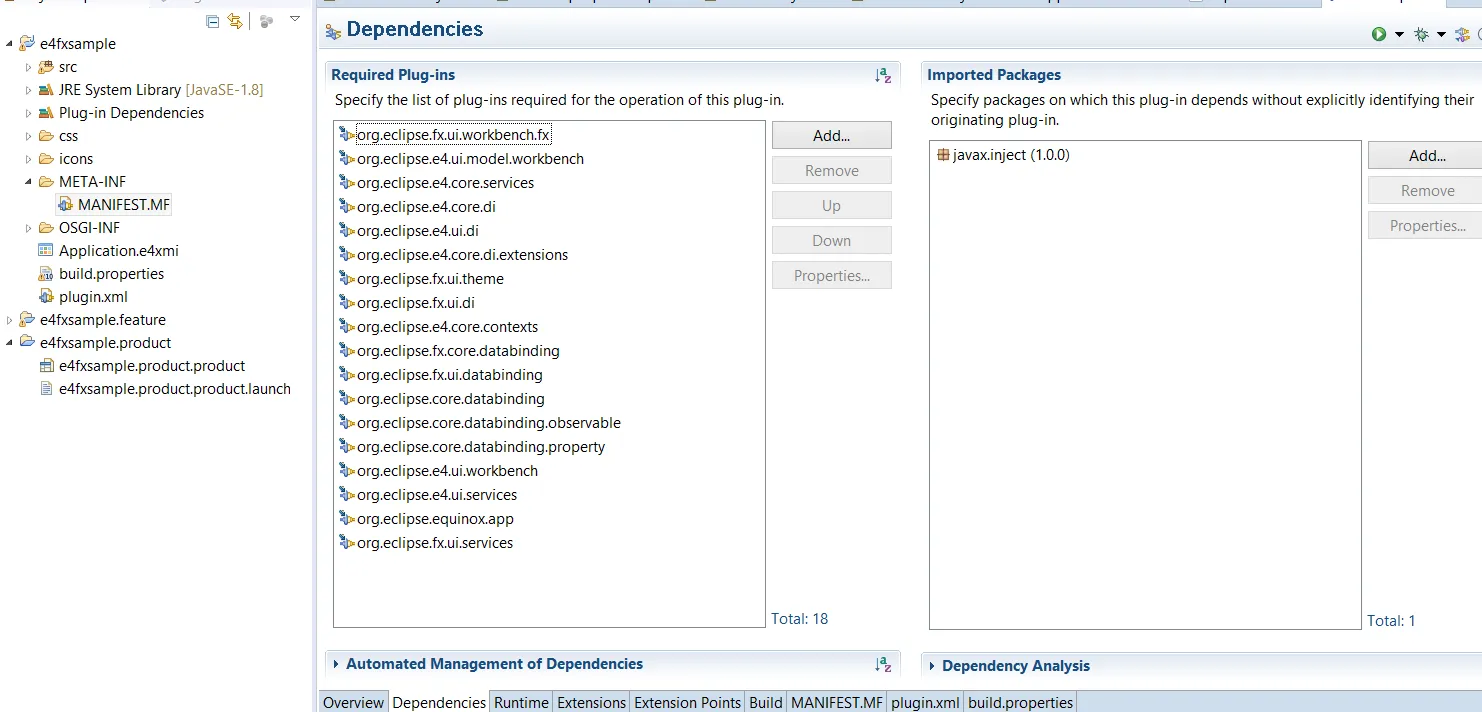Click the JRE System Library icon

(x=46, y=90)
